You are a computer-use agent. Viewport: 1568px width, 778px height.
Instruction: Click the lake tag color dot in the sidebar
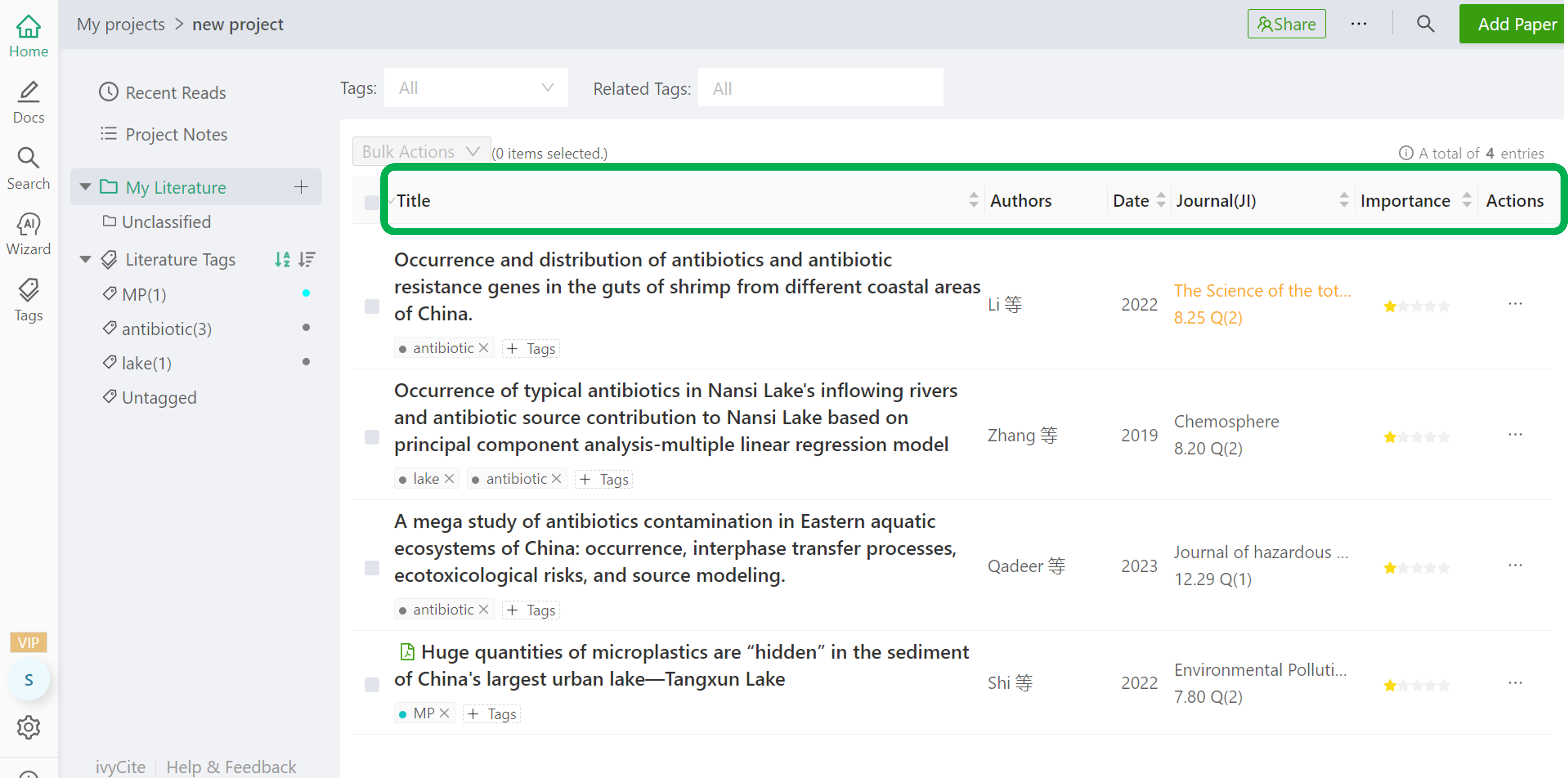point(306,361)
